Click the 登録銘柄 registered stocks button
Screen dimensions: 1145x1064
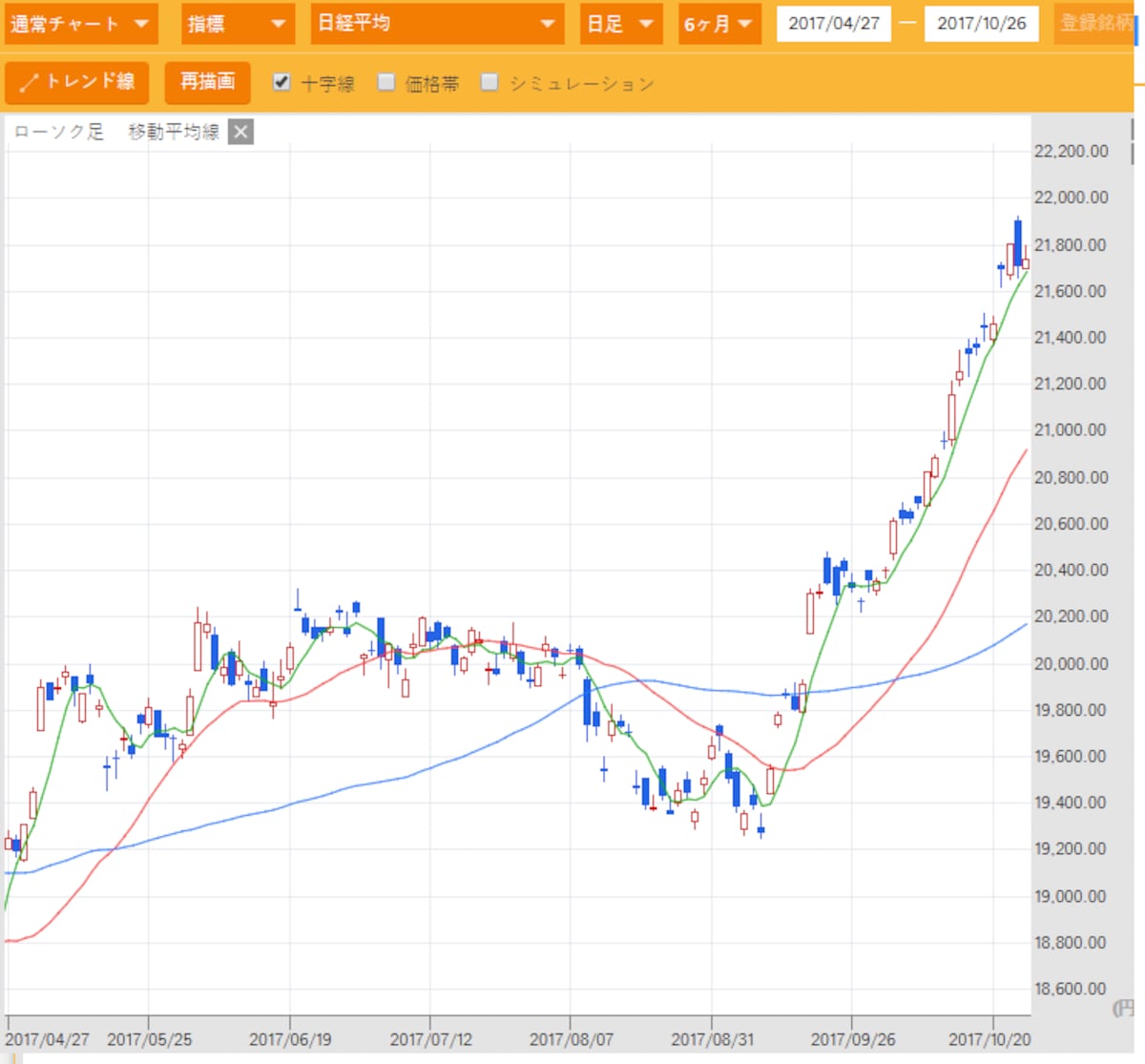pos(1096,23)
